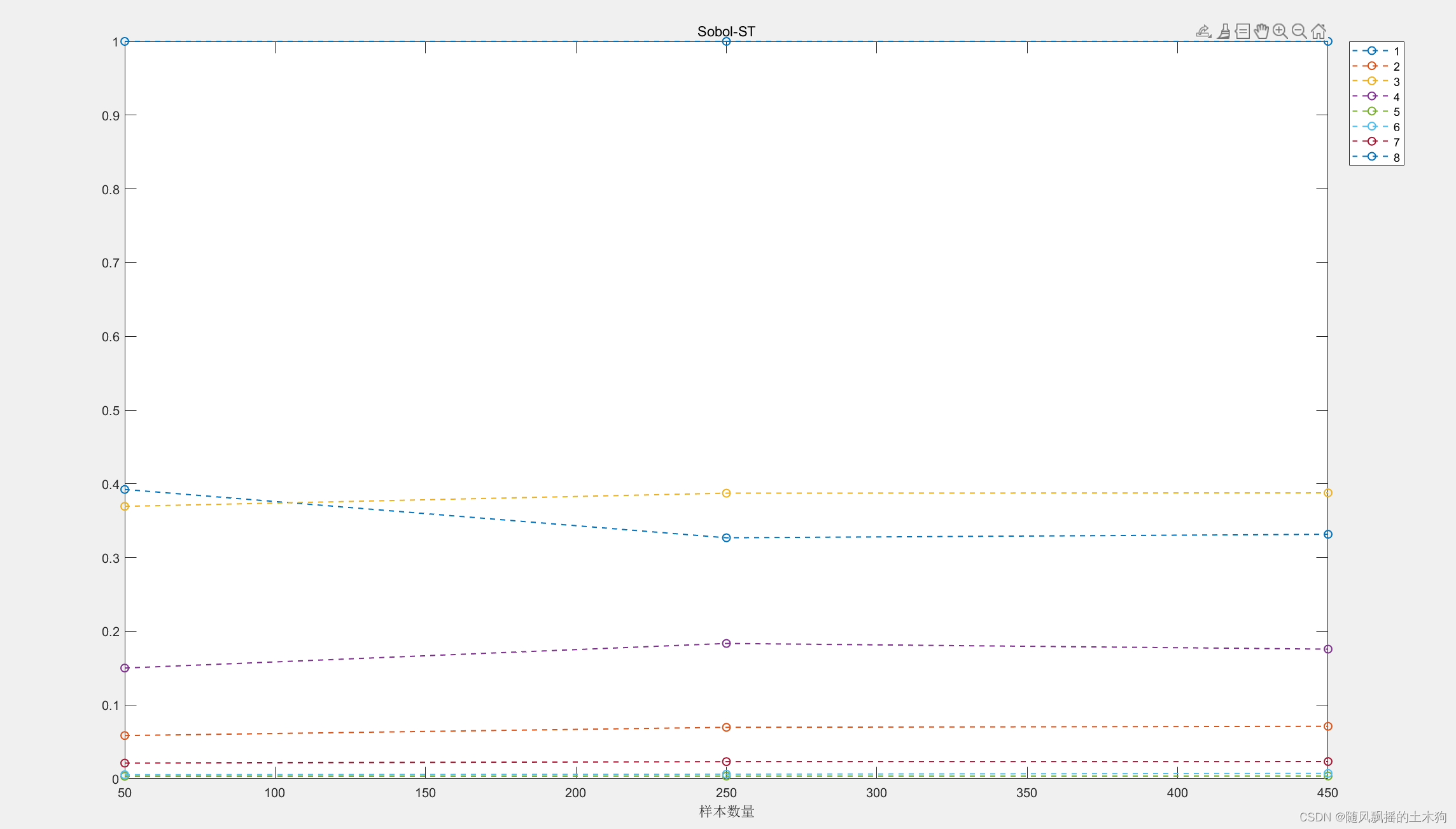Click the yellow data marker at x=250
The height and width of the screenshot is (829, 1456).
click(x=726, y=493)
